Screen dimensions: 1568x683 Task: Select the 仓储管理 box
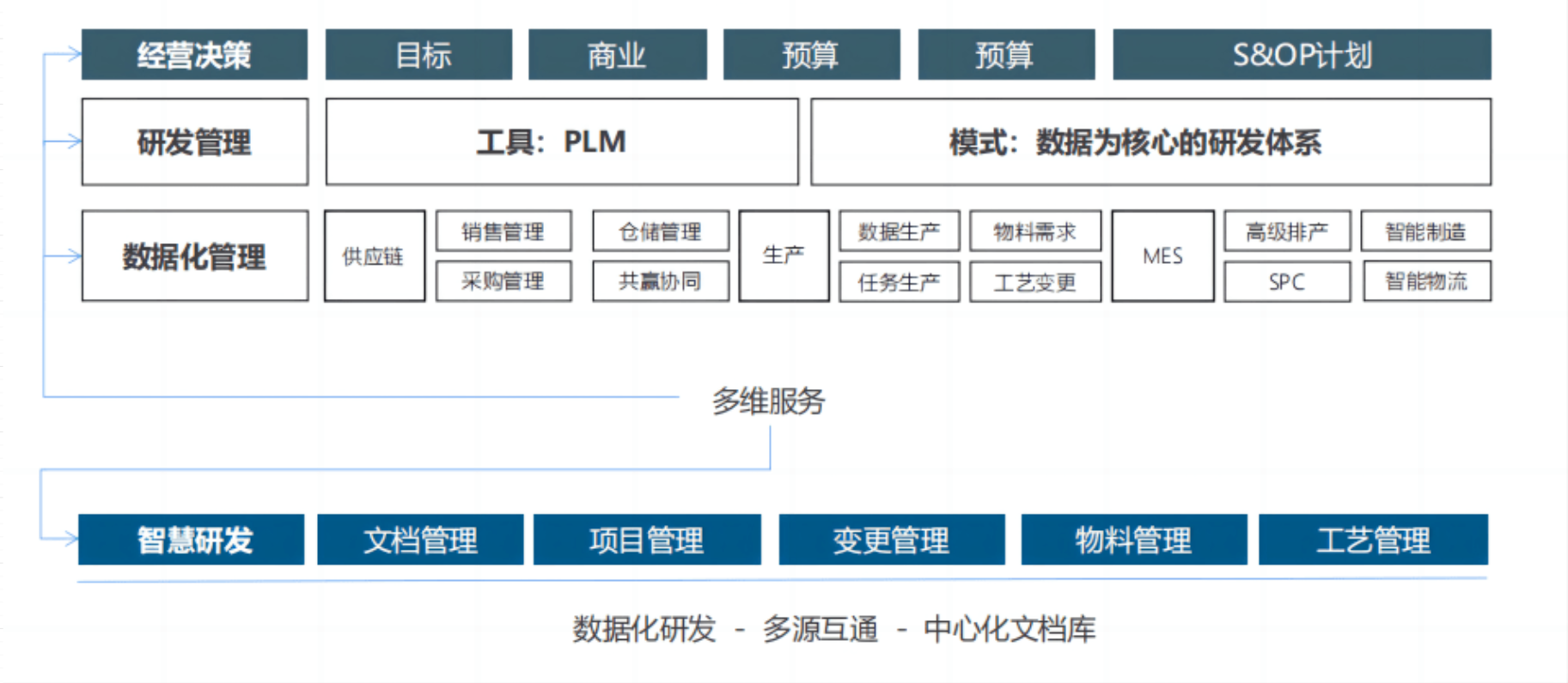(x=660, y=231)
